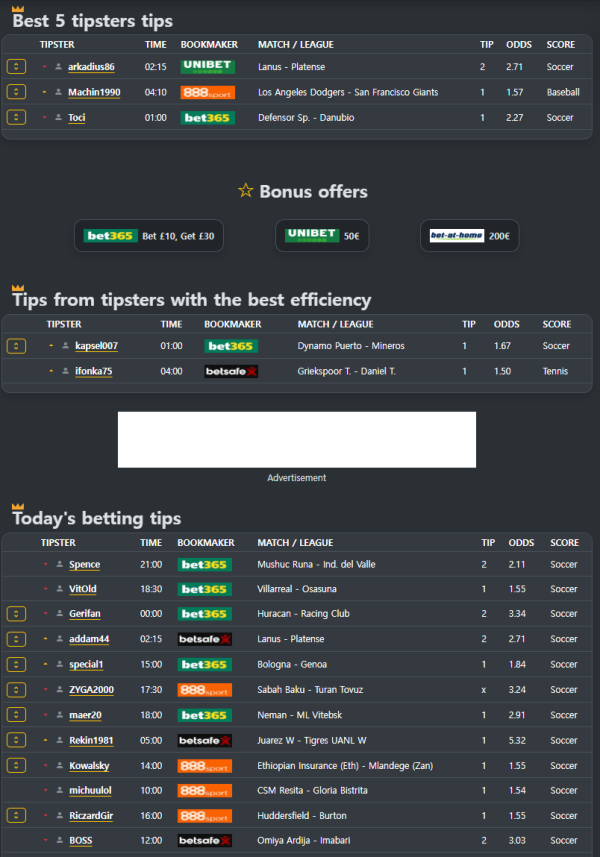This screenshot has width=600, height=857.
Task: Click the 888sport logo in Machin1990's row
Action: tap(207, 92)
